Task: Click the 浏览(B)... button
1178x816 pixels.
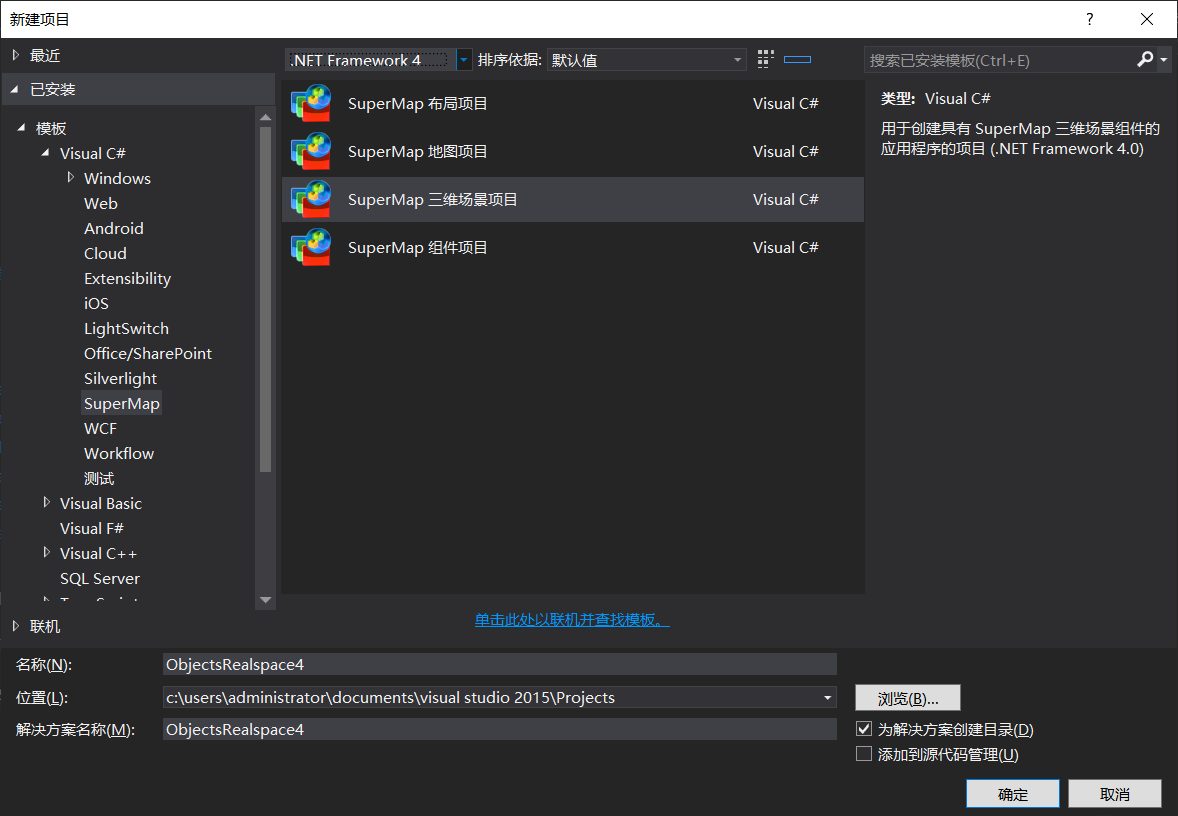Action: [908, 698]
